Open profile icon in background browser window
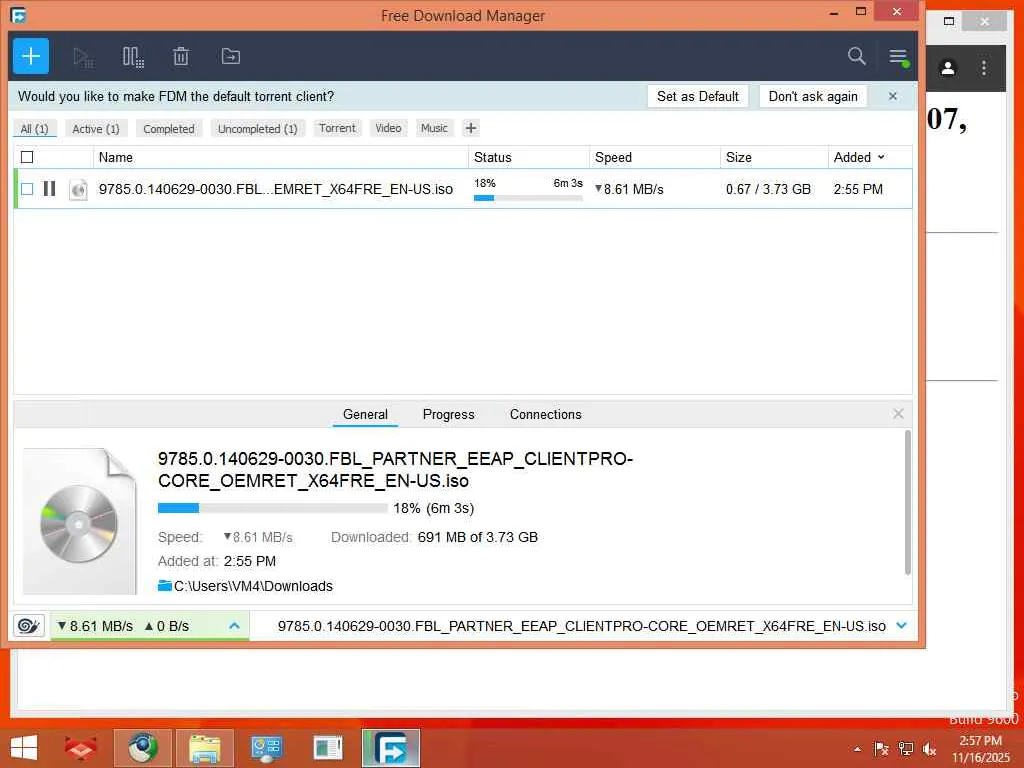1024x768 pixels. [948, 68]
